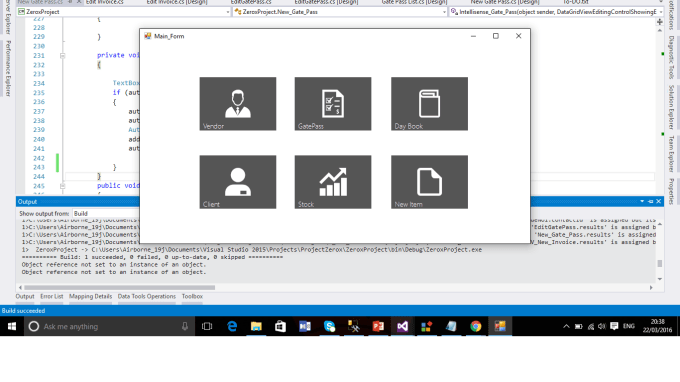Open the volume control in the tray
The width and height of the screenshot is (680, 382).
[x=602, y=326]
